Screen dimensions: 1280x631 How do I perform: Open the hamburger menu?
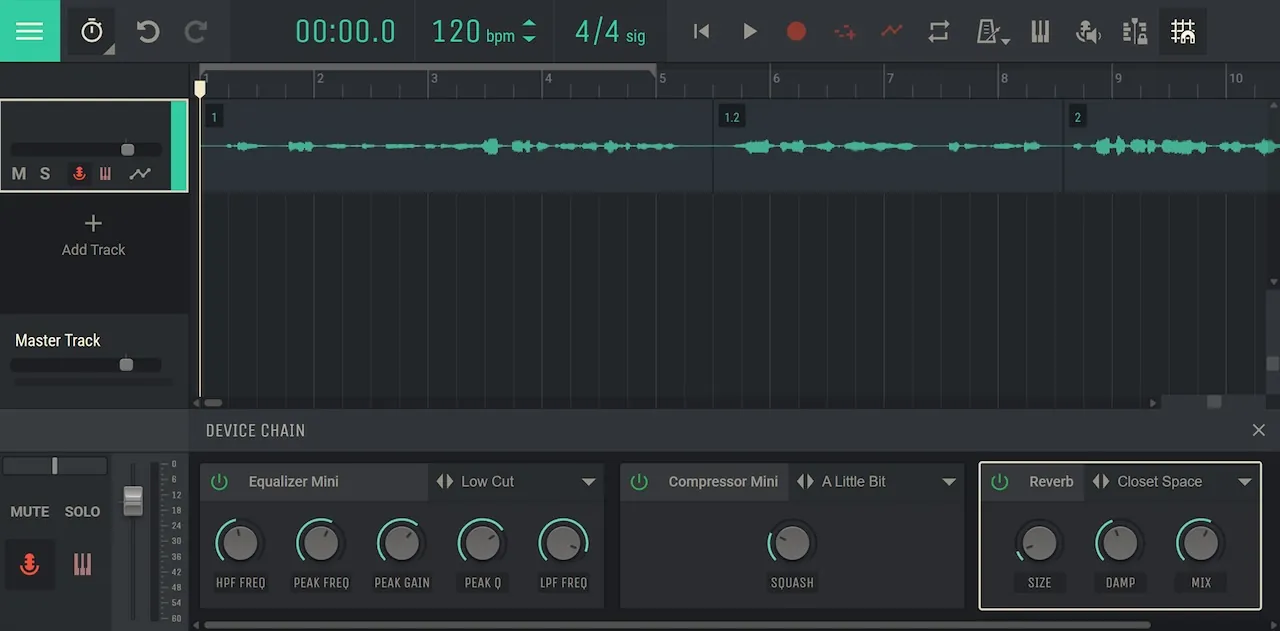(x=29, y=31)
